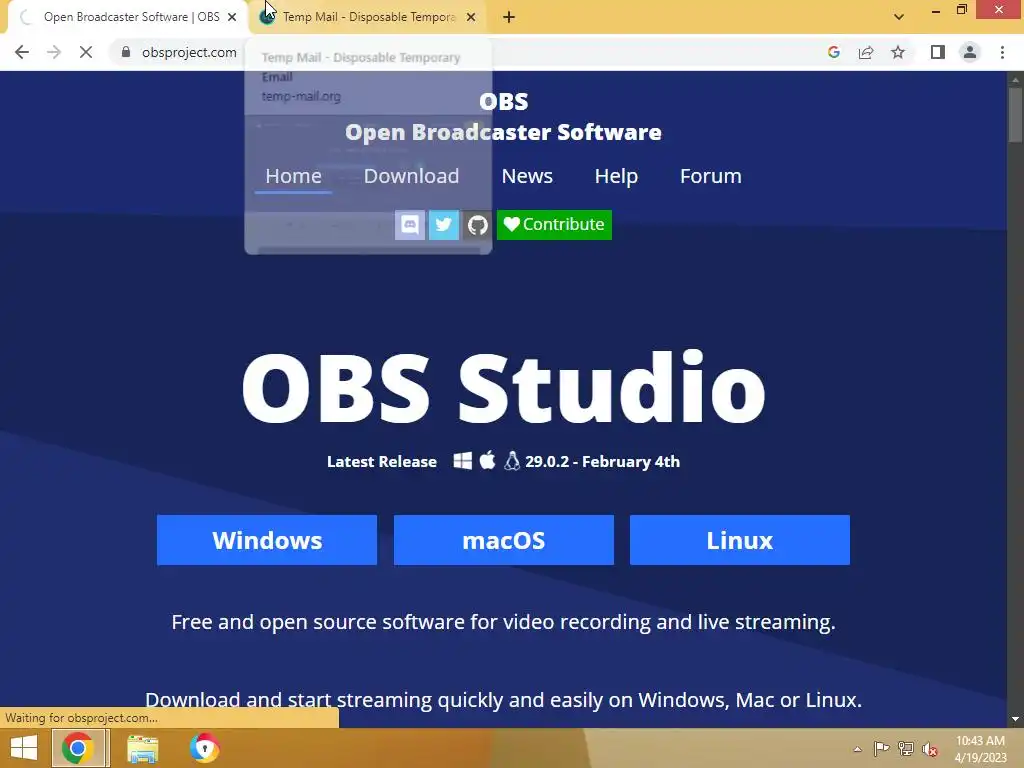Screen dimensions: 1024x768
Task: Download OBS Studio for macOS
Action: click(504, 540)
